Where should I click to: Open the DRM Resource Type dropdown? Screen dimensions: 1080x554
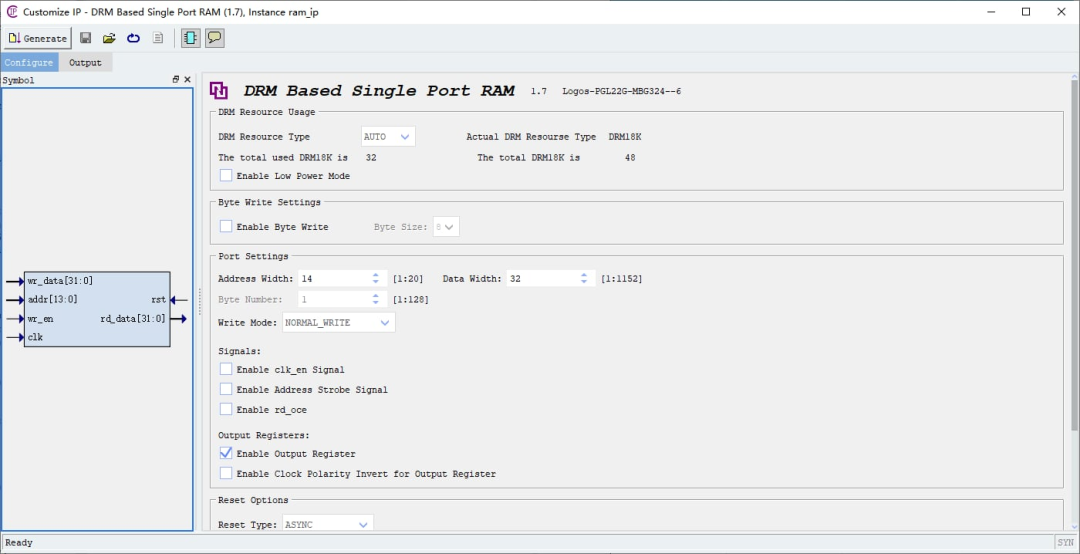388,137
